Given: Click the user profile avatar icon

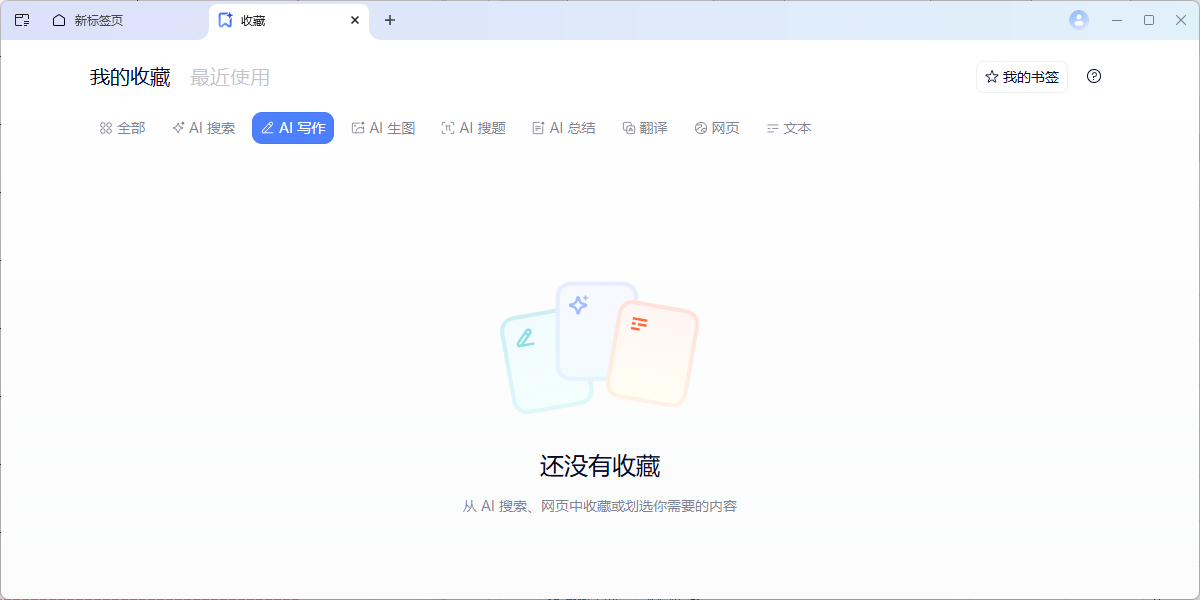Looking at the screenshot, I should pyautogui.click(x=1078, y=20).
